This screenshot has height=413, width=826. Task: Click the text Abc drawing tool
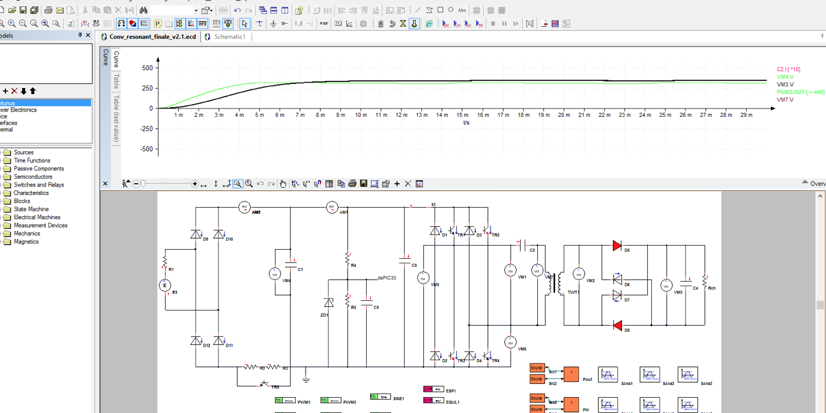coord(462,10)
